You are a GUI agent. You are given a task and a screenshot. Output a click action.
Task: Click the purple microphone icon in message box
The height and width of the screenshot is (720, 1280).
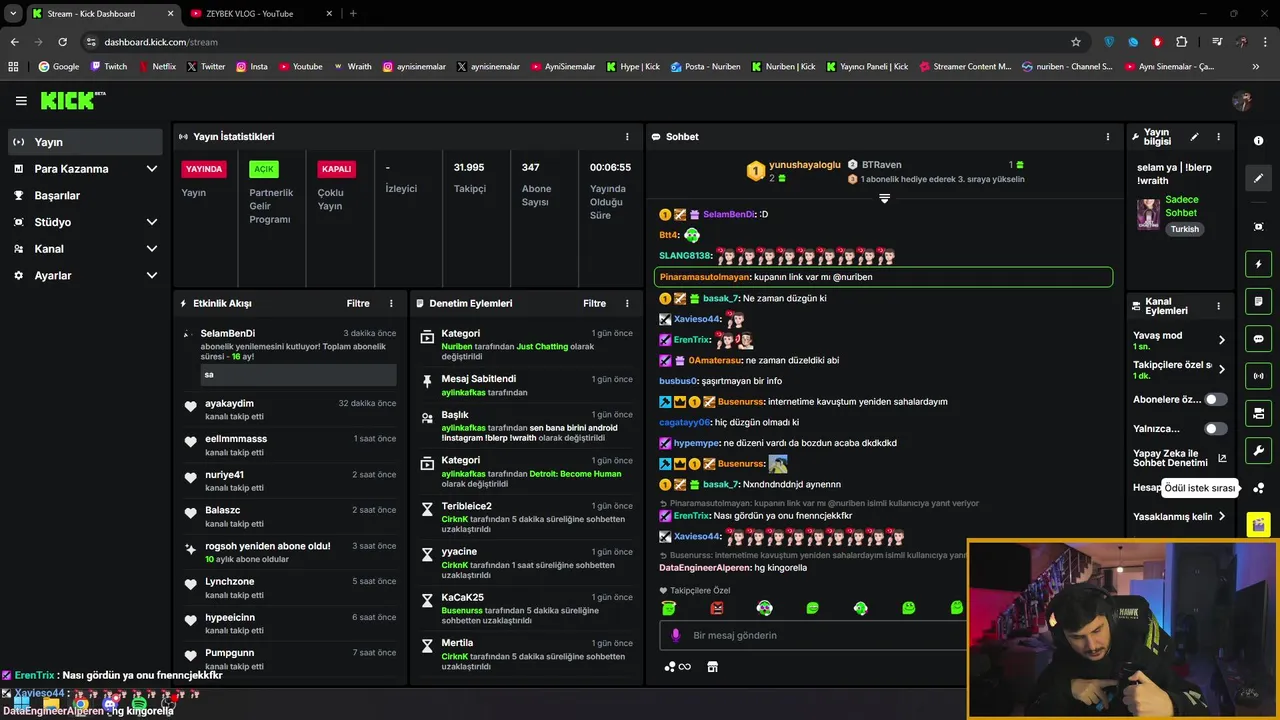pyautogui.click(x=676, y=635)
